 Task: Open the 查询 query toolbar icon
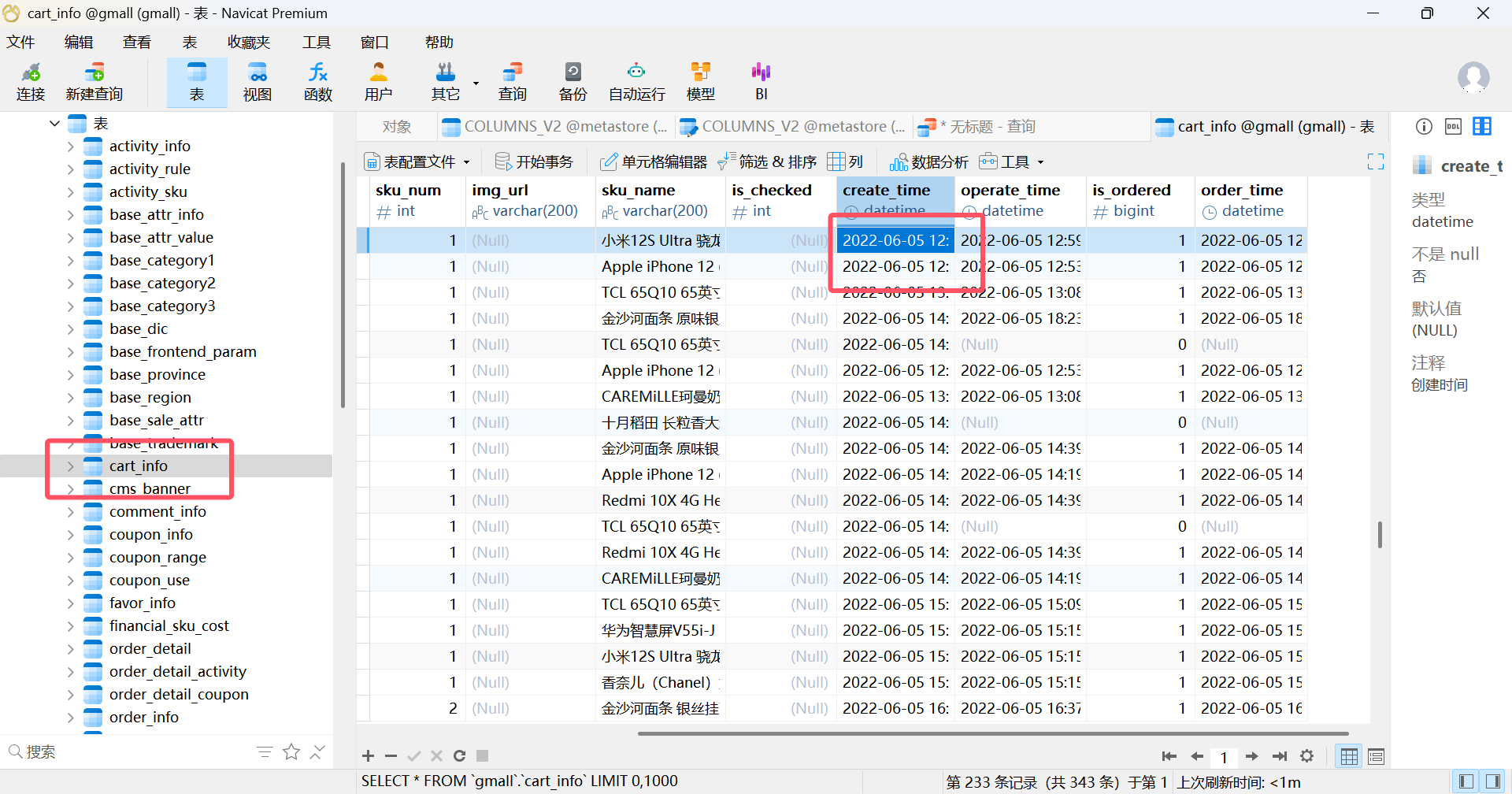(513, 82)
